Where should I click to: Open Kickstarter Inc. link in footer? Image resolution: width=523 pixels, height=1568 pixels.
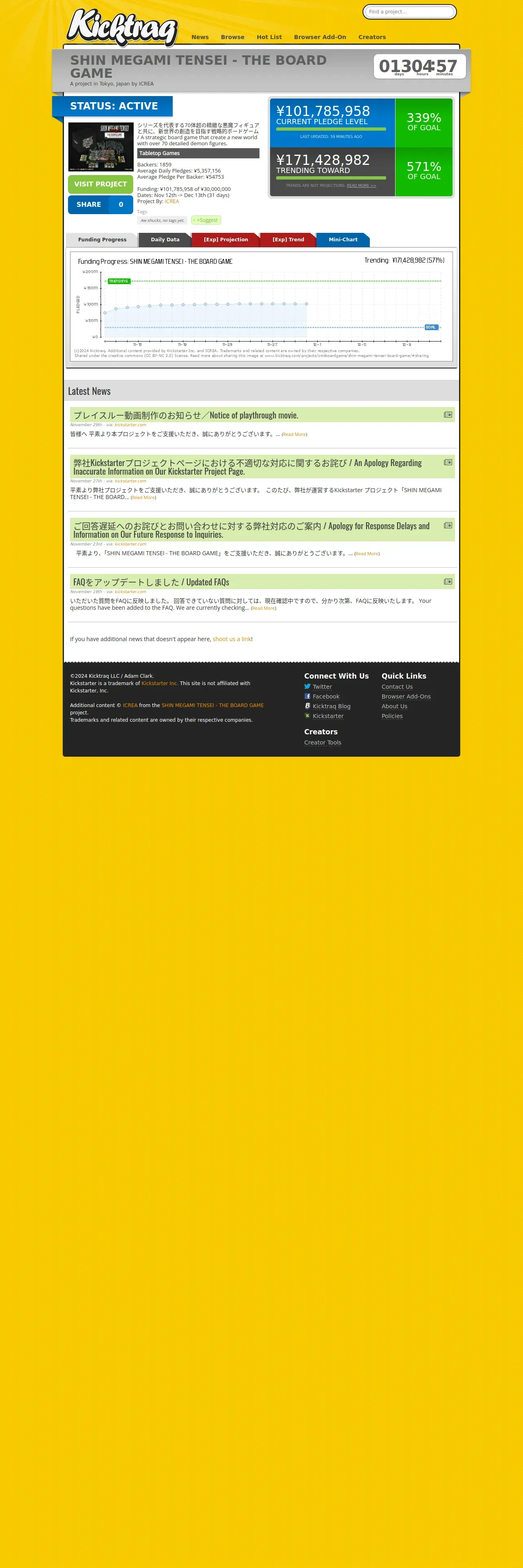pyautogui.click(x=160, y=683)
